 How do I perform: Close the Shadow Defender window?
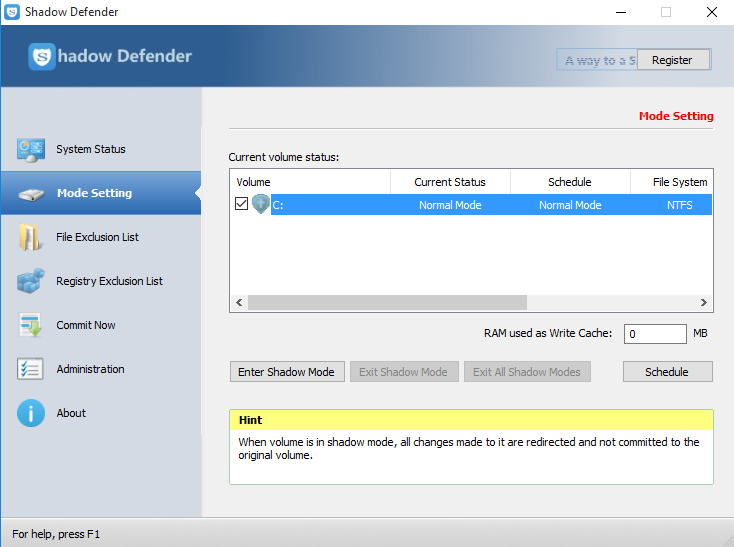(x=712, y=12)
